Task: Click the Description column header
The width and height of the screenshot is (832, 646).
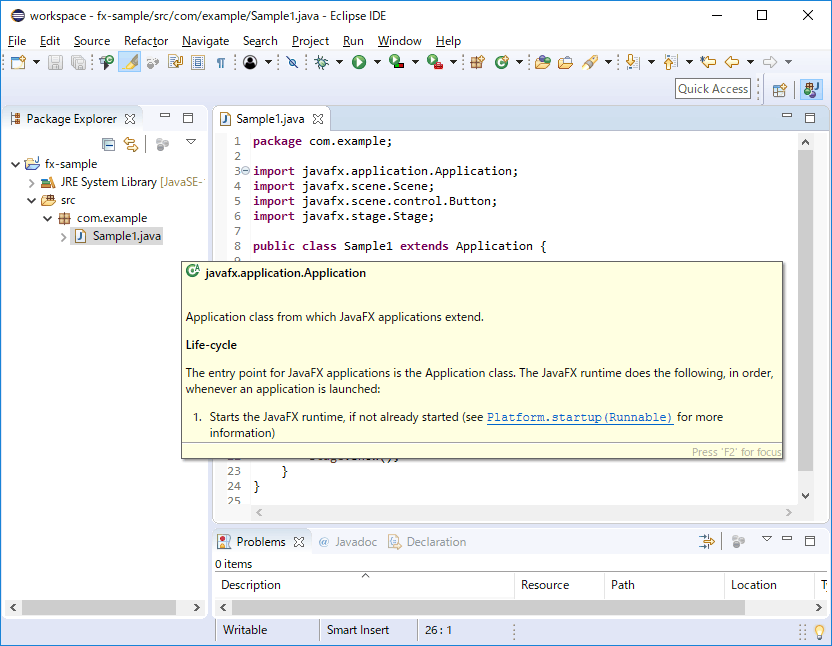Action: pos(365,585)
